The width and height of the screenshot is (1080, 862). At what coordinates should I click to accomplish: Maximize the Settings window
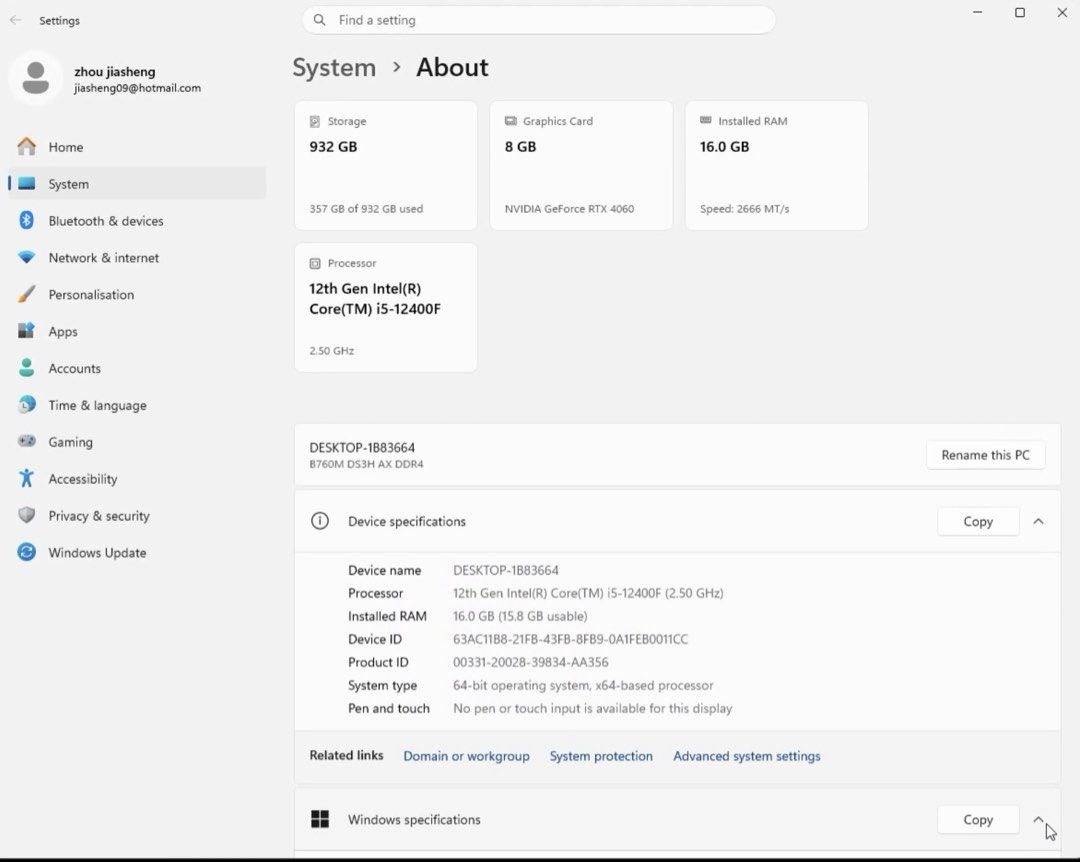1020,12
